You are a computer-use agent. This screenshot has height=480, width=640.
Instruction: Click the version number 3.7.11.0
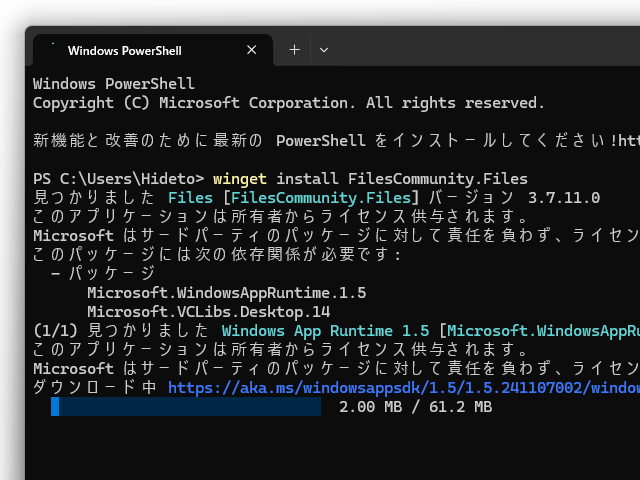point(564,198)
